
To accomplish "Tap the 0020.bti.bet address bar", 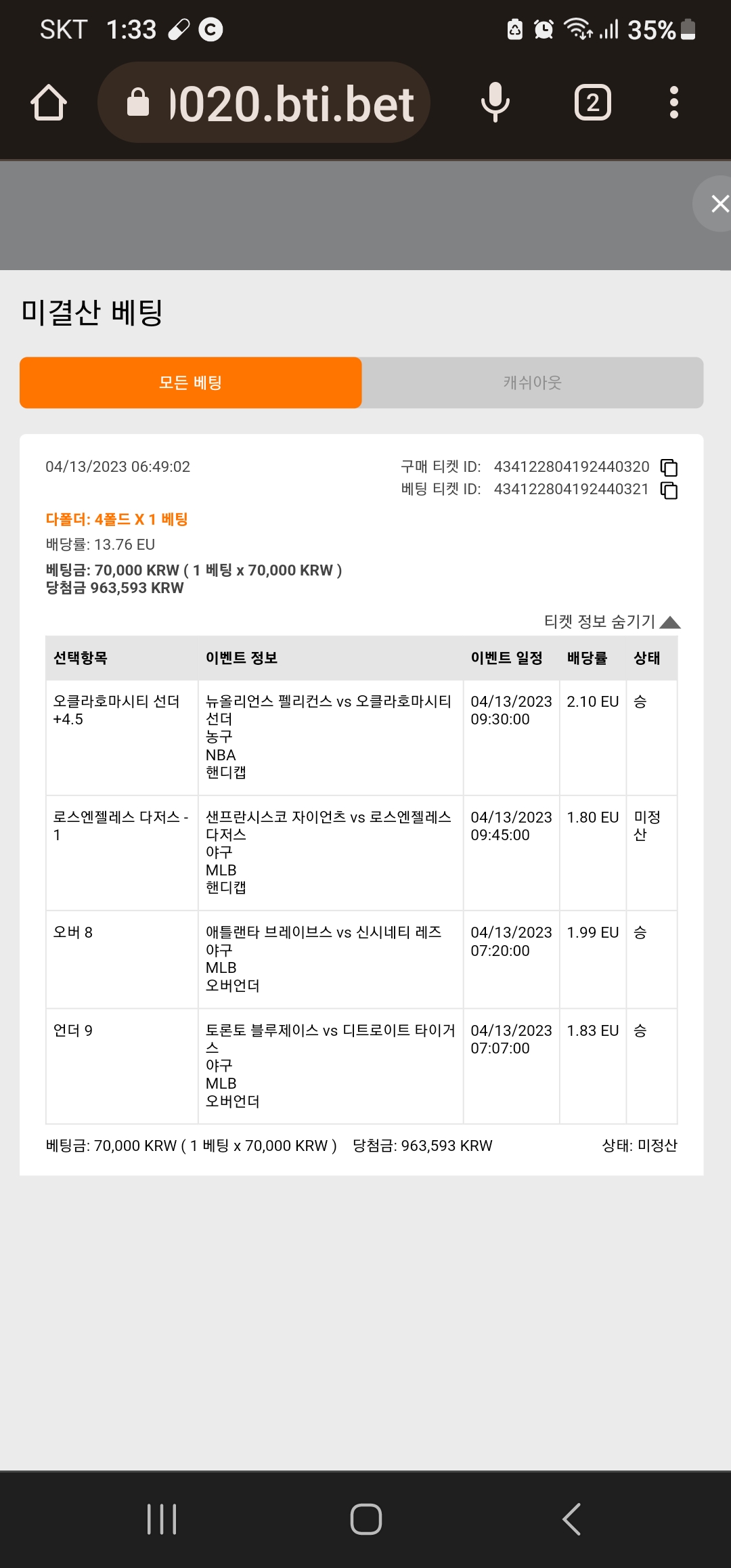I will tap(264, 102).
